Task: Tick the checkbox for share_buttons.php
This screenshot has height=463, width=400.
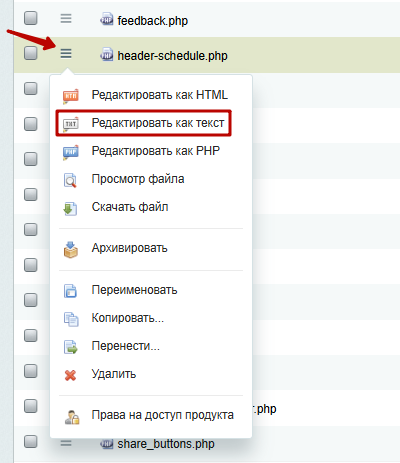Action: pos(31,441)
